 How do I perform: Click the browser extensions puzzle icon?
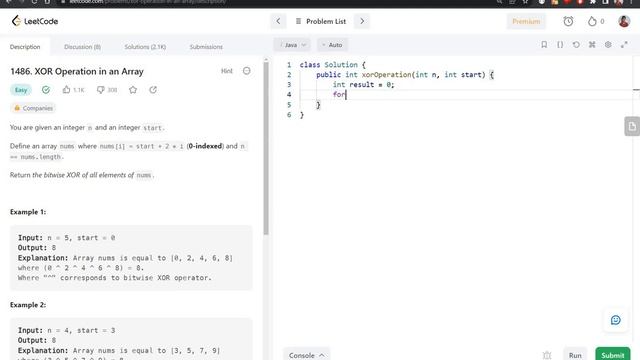click(x=593, y=2)
